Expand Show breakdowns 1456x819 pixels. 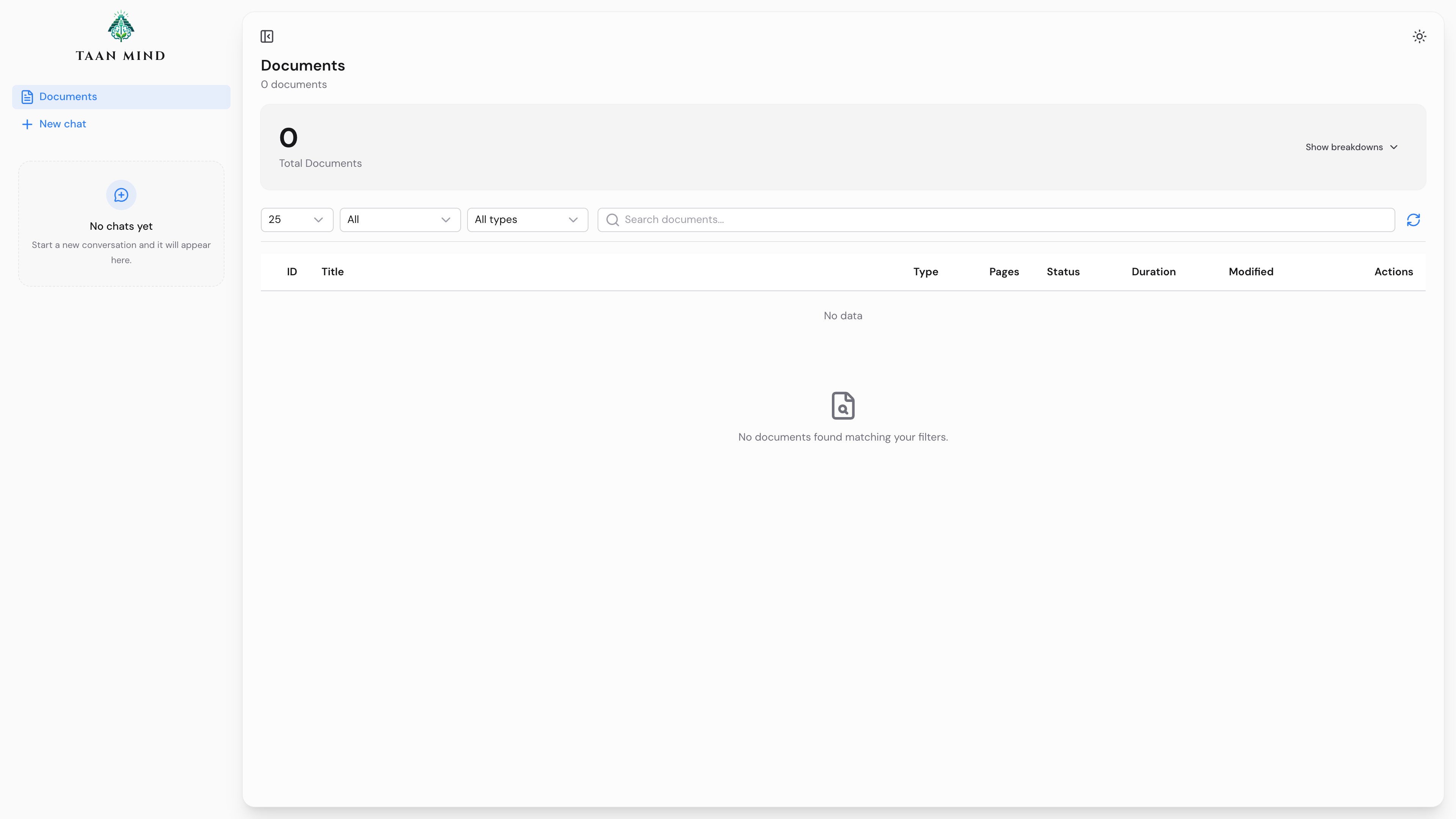[1352, 147]
